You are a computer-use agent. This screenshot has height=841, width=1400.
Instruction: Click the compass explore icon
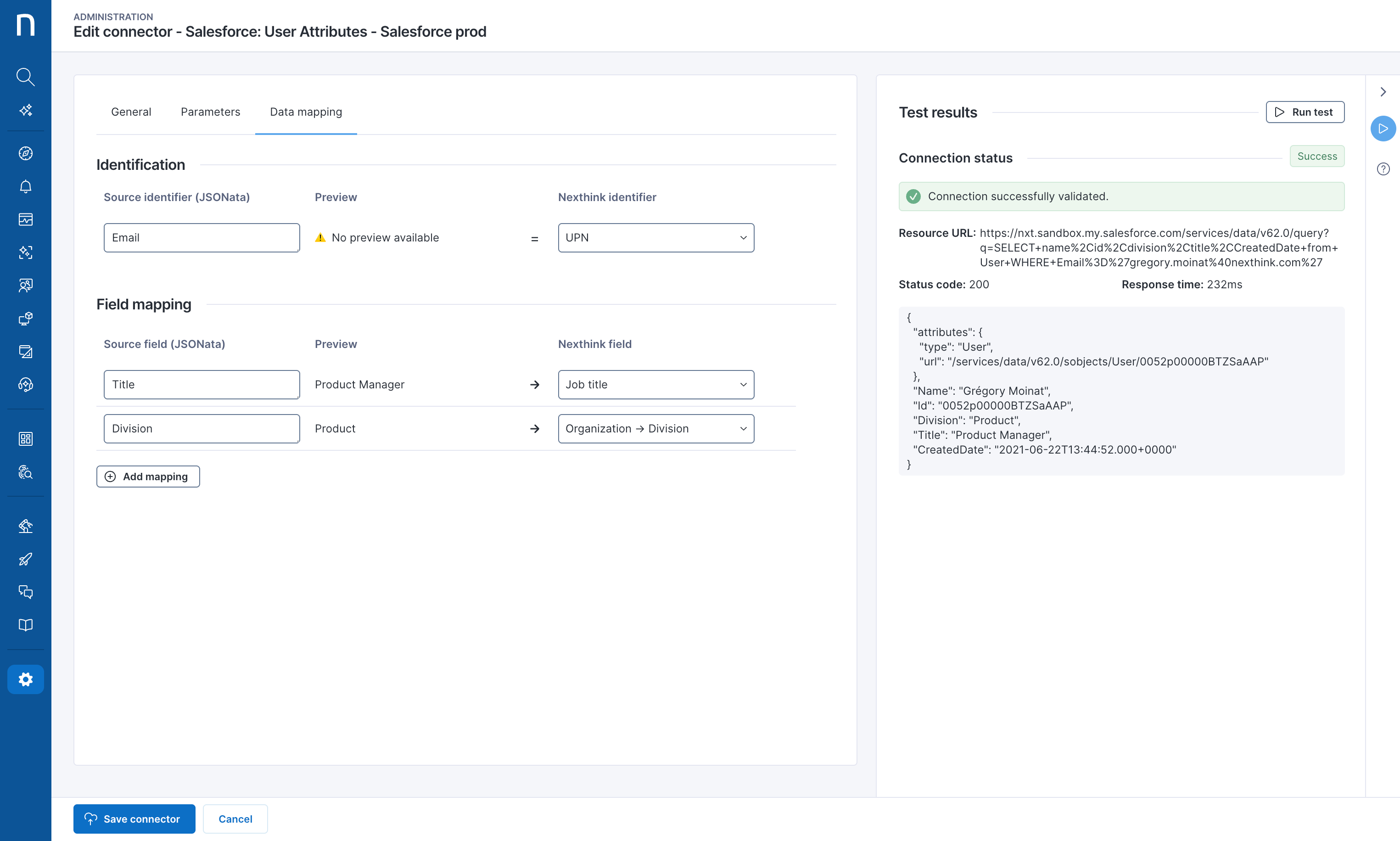tap(26, 153)
